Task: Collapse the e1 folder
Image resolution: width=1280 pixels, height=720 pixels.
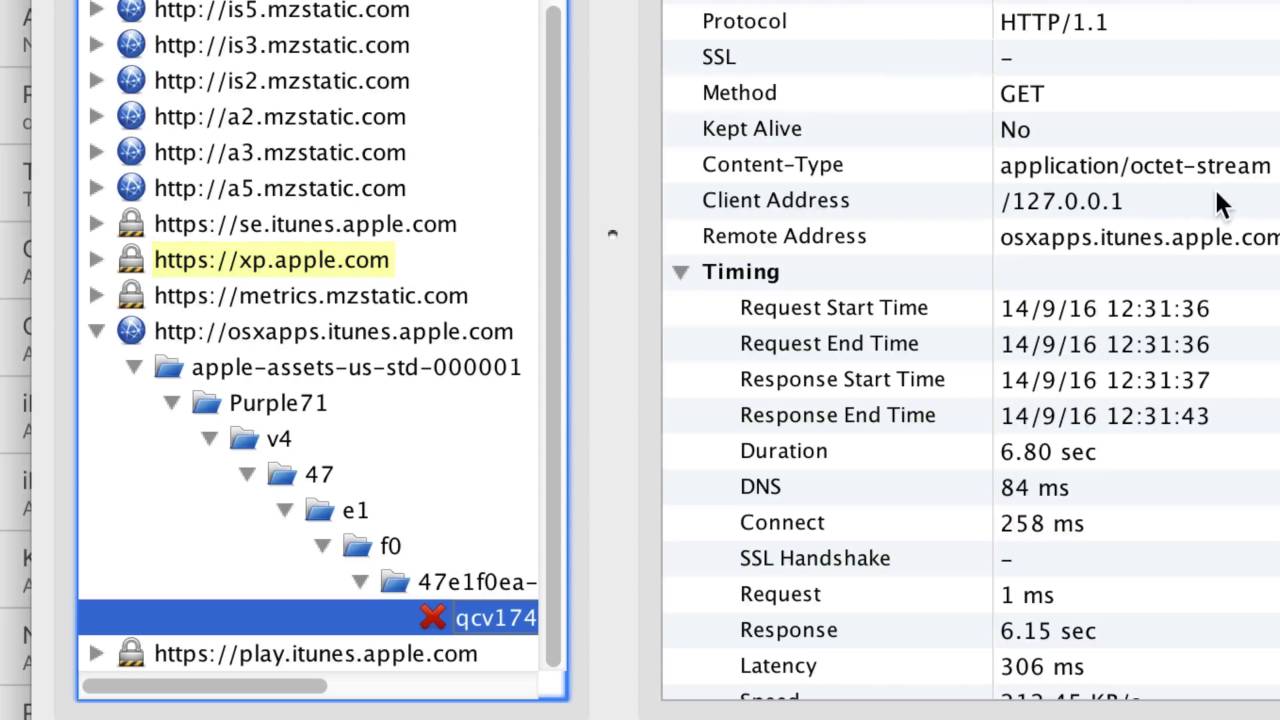Action: point(285,511)
